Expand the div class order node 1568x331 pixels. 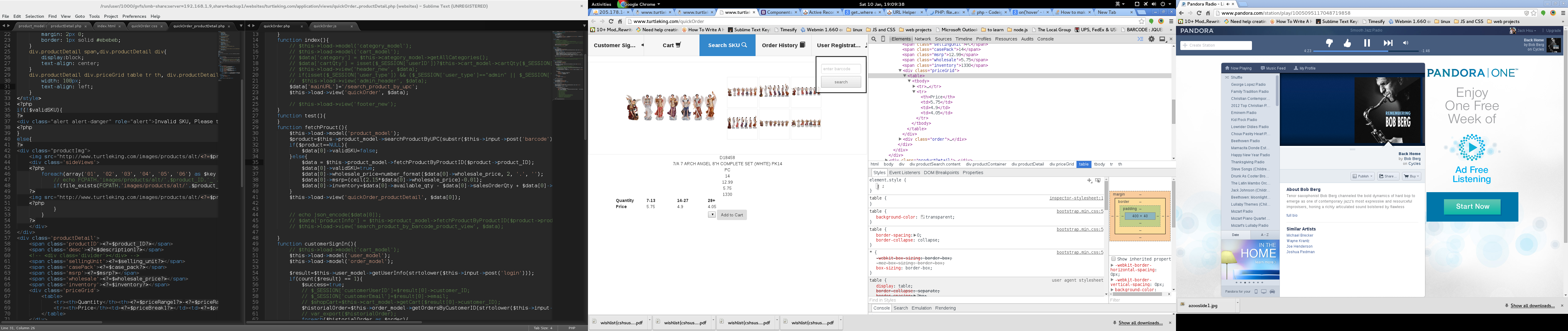[x=901, y=139]
